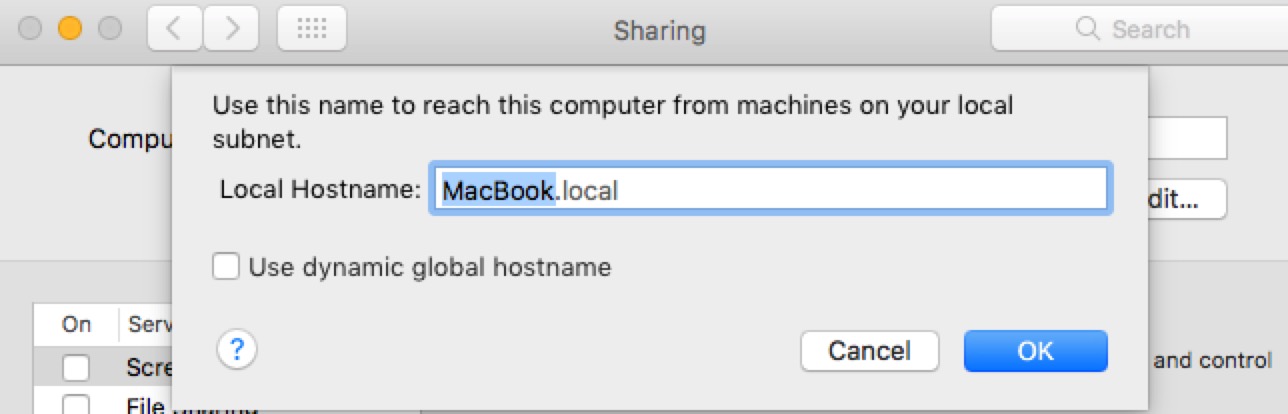Show all preferences grid button
1288x414 pixels.
(312, 29)
